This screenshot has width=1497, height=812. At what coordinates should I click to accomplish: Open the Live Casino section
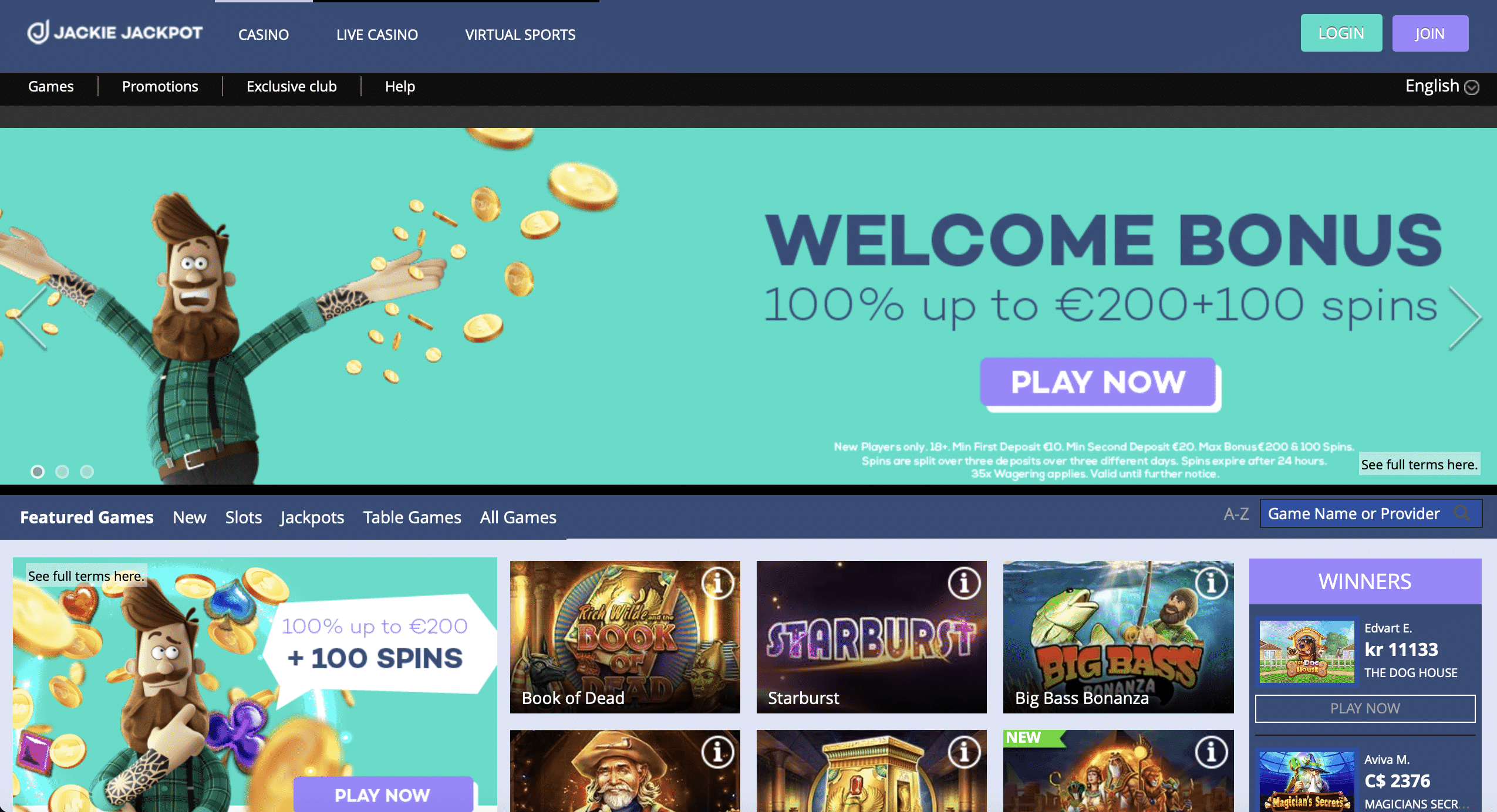click(x=377, y=35)
